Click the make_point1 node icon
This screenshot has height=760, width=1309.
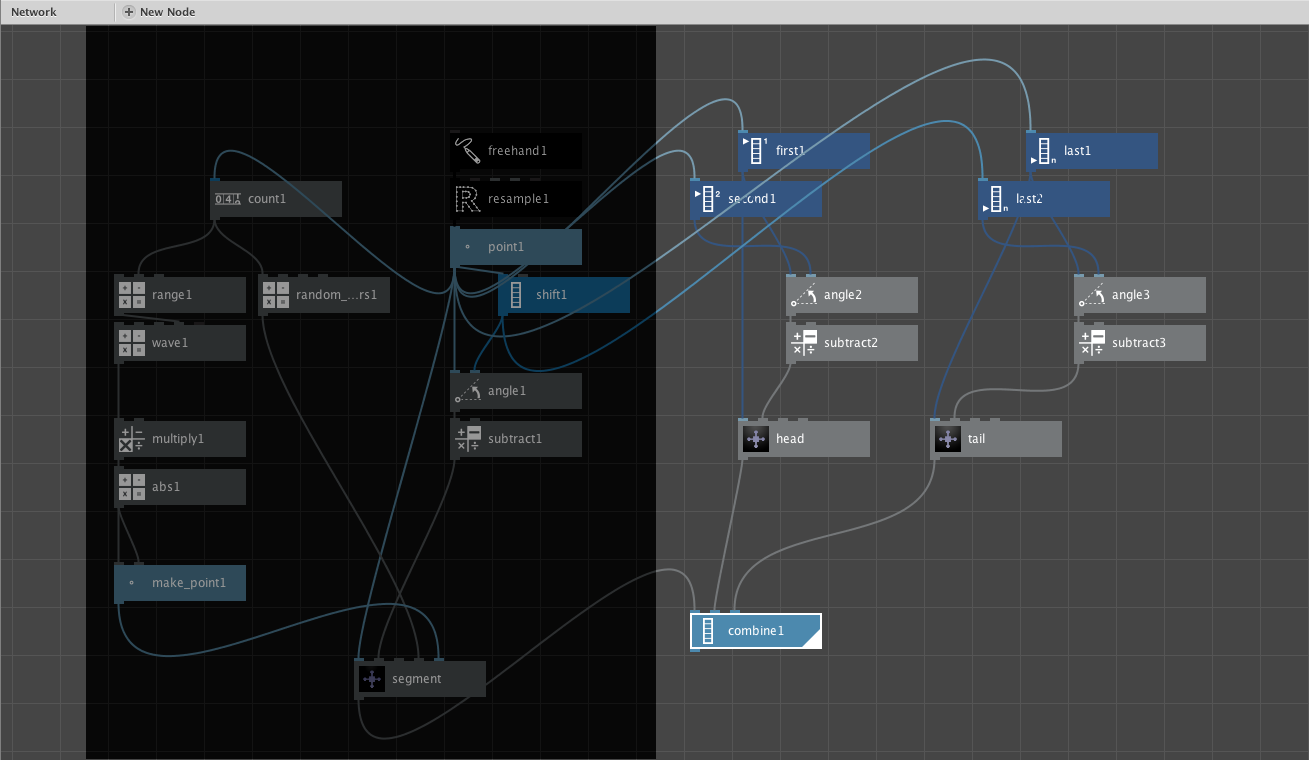pyautogui.click(x=132, y=583)
